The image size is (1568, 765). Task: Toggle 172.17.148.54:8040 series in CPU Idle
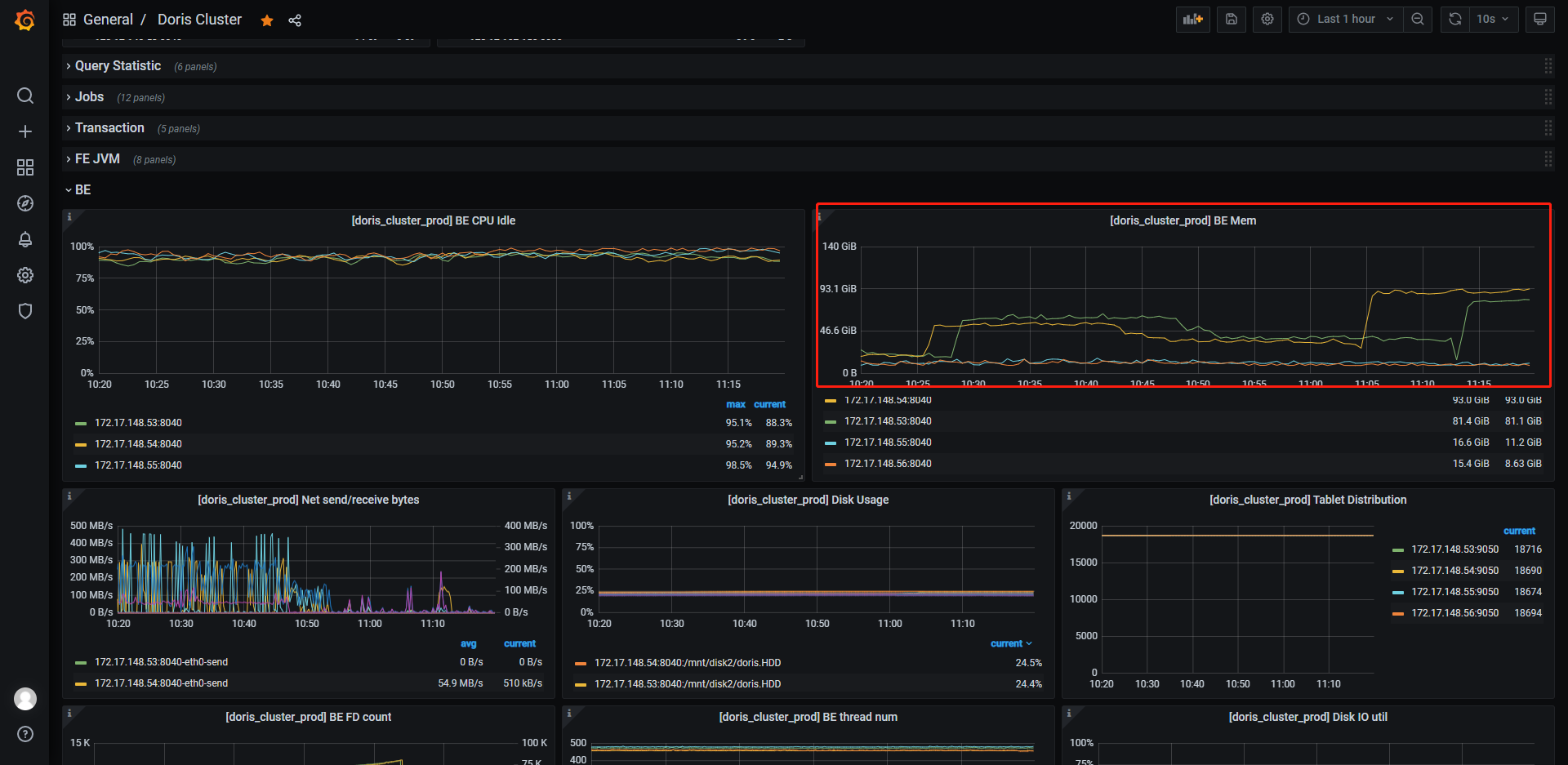(x=138, y=444)
